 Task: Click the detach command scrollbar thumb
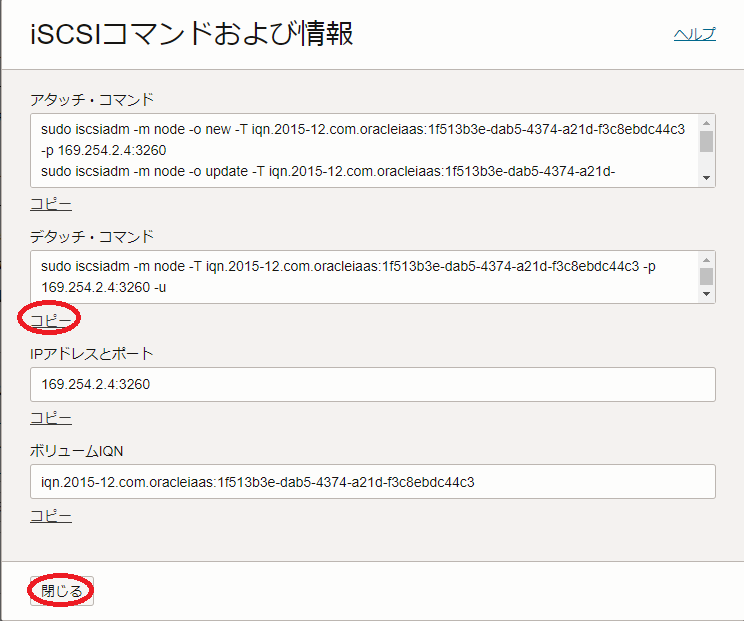coord(706,275)
